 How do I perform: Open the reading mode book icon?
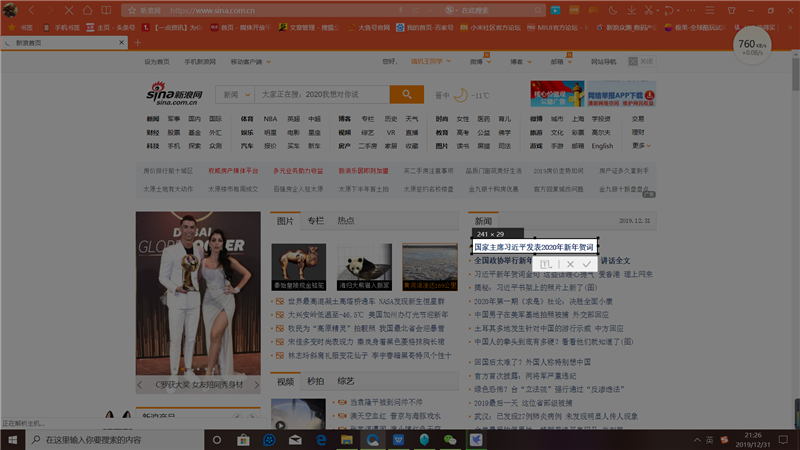click(106, 10)
